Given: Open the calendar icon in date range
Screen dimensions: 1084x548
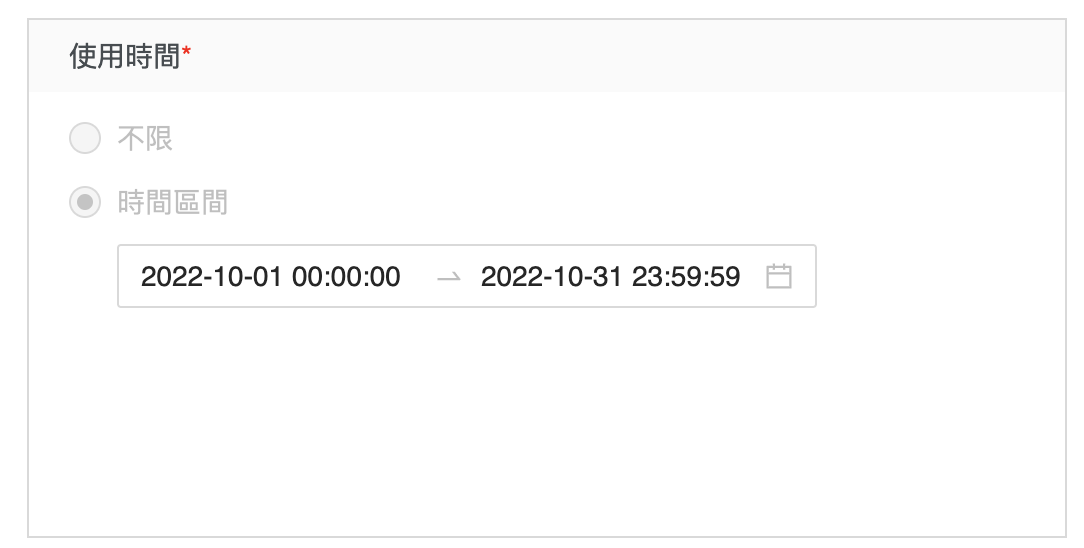Looking at the screenshot, I should click(x=778, y=276).
